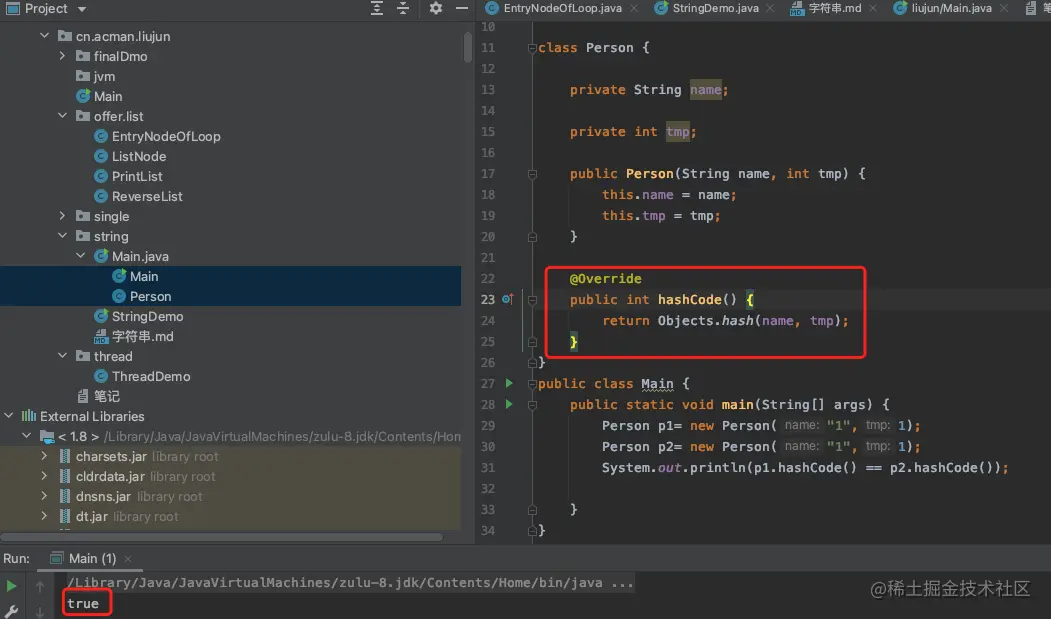Expand dnsns.jar library root
This screenshot has height=619, width=1051.
click(44, 496)
